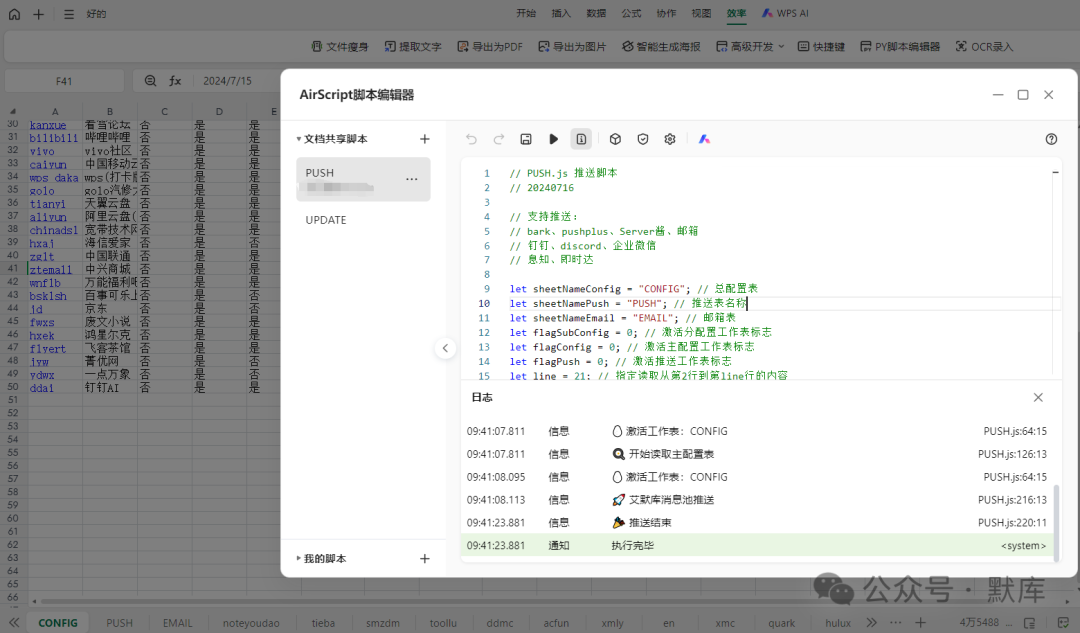Open the PY脚本编辑器 button
The width and height of the screenshot is (1080, 633).
click(900, 47)
